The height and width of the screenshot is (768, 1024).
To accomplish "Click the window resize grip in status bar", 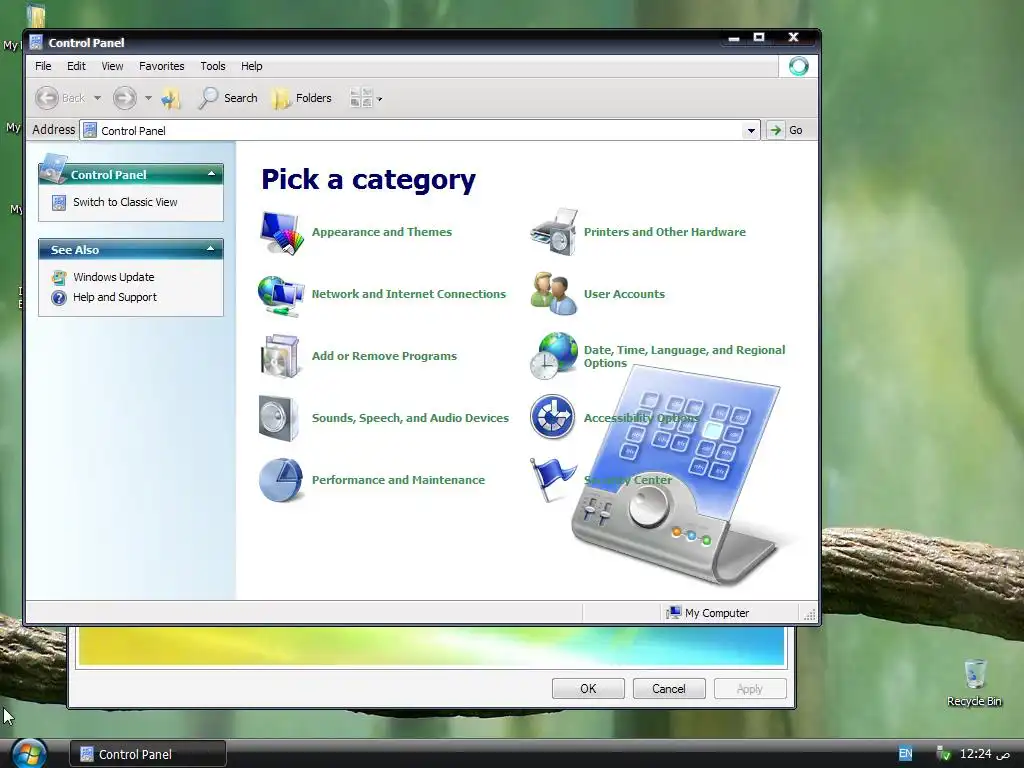I will (810, 614).
